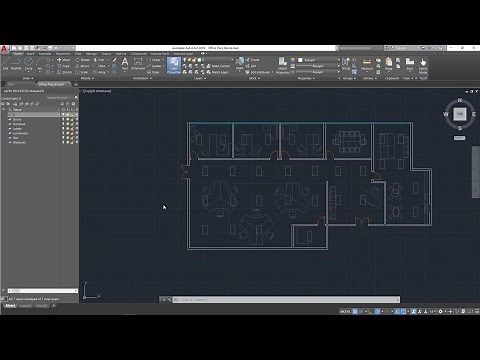The height and width of the screenshot is (360, 480).
Task: Select the Text annotation tool
Action: (125, 63)
